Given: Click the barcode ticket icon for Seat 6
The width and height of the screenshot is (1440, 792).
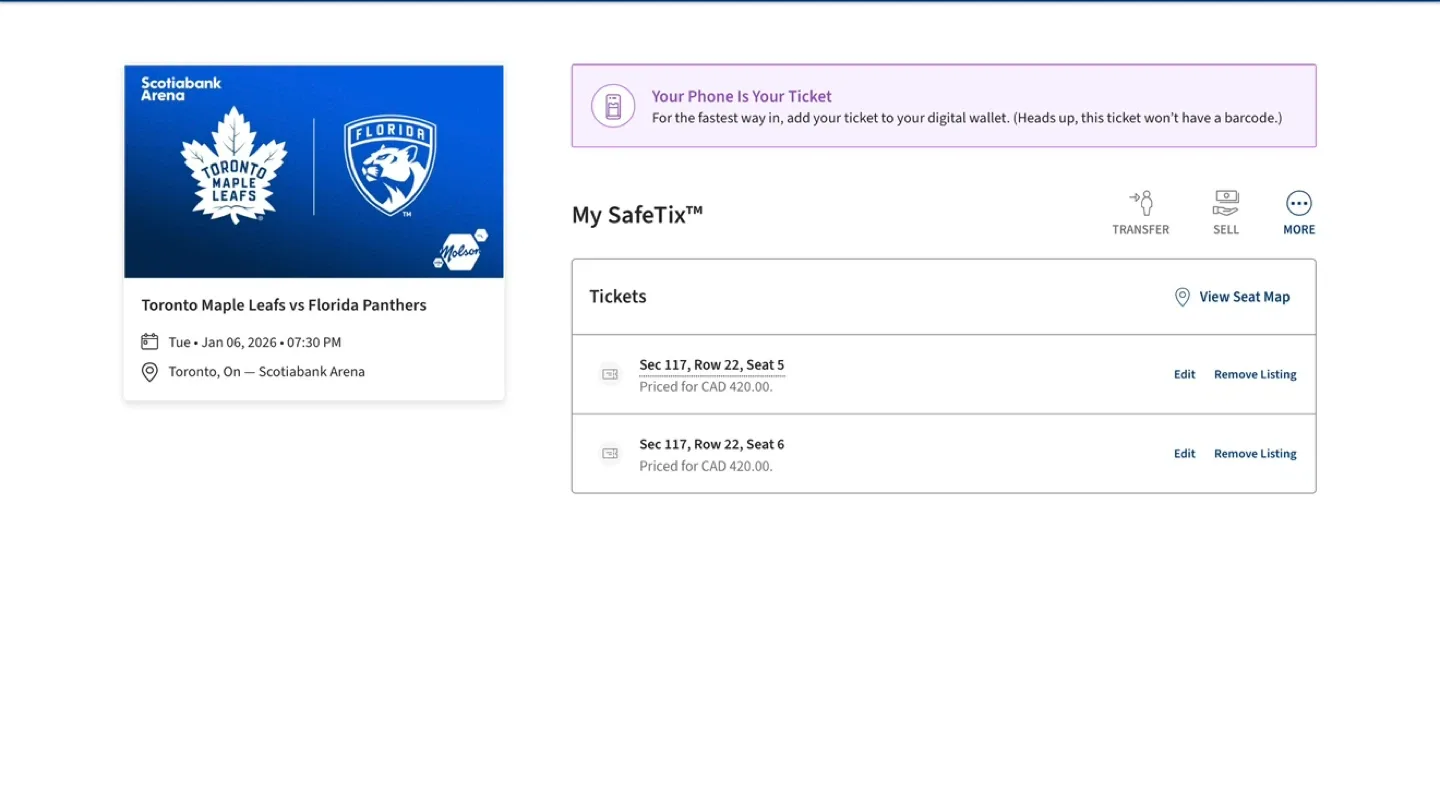Looking at the screenshot, I should click(x=609, y=453).
